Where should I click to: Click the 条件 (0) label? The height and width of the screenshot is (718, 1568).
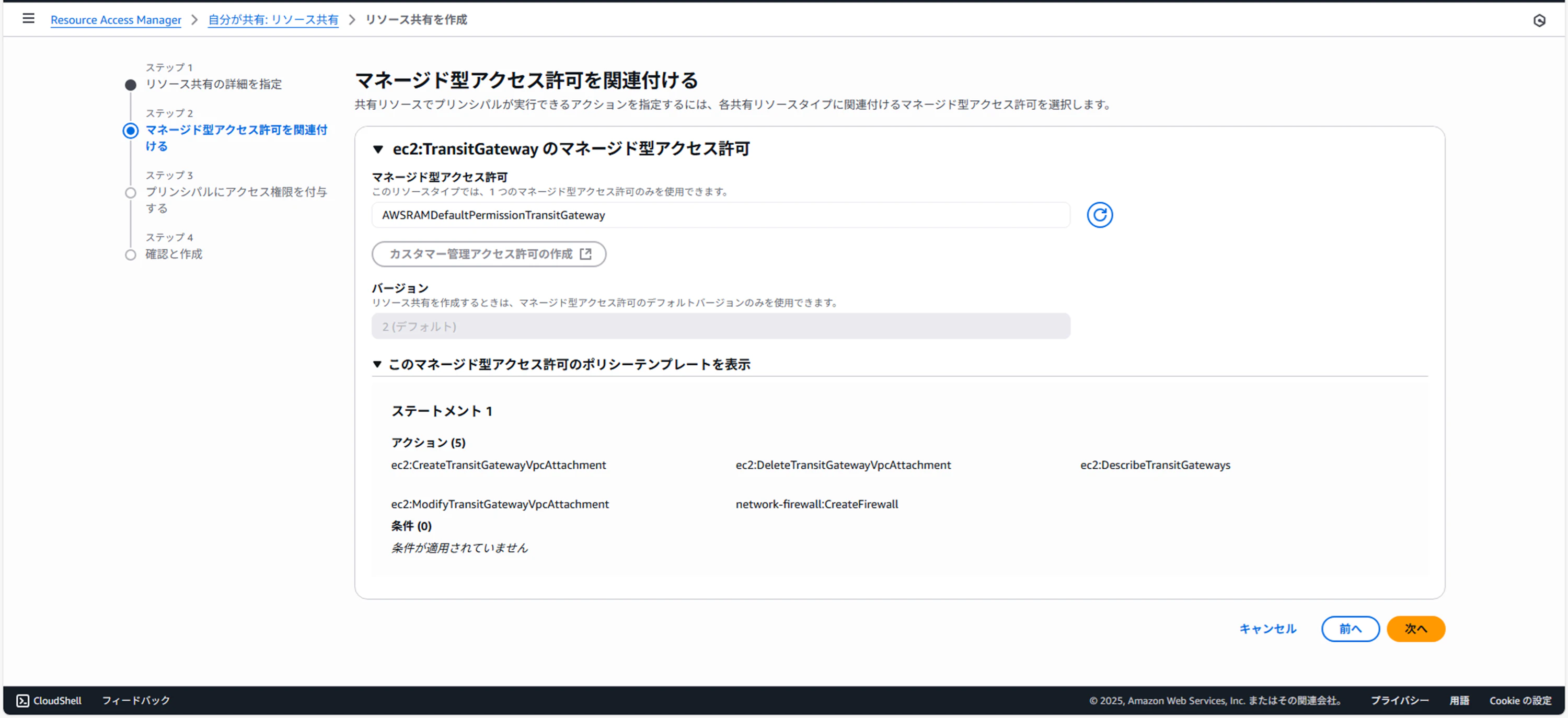point(411,526)
